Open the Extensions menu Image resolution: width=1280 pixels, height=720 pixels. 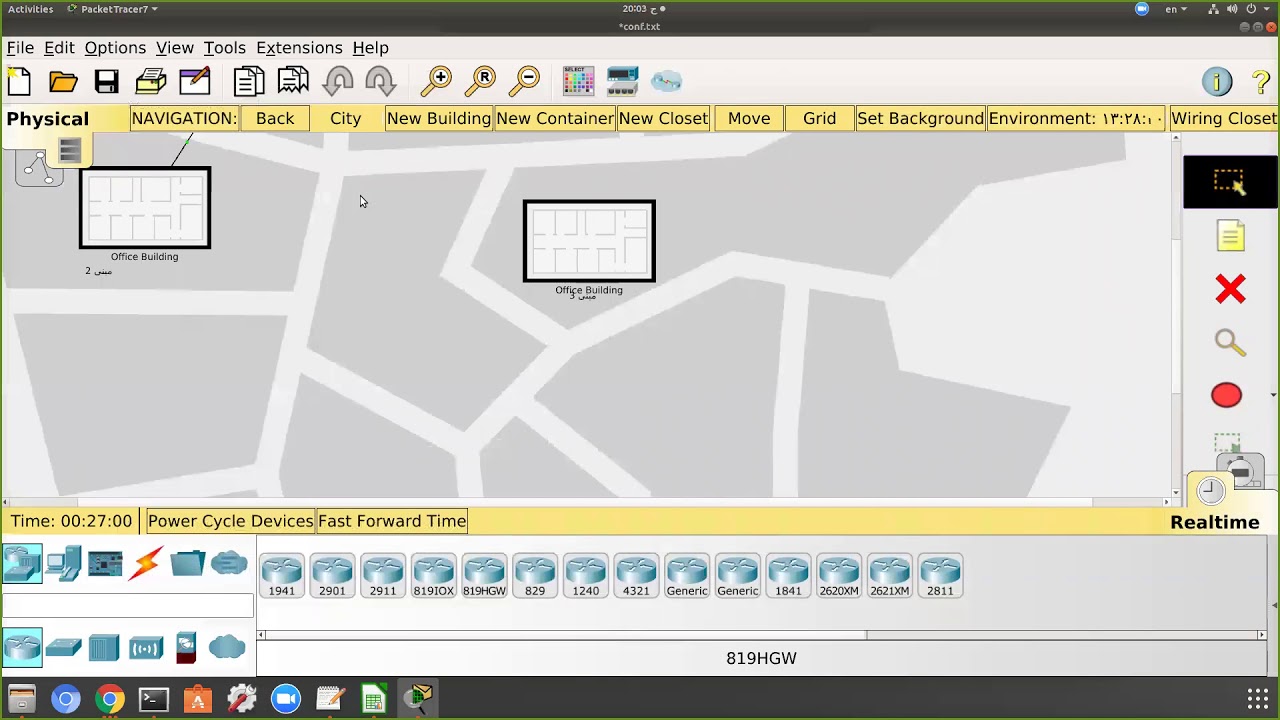[x=299, y=48]
